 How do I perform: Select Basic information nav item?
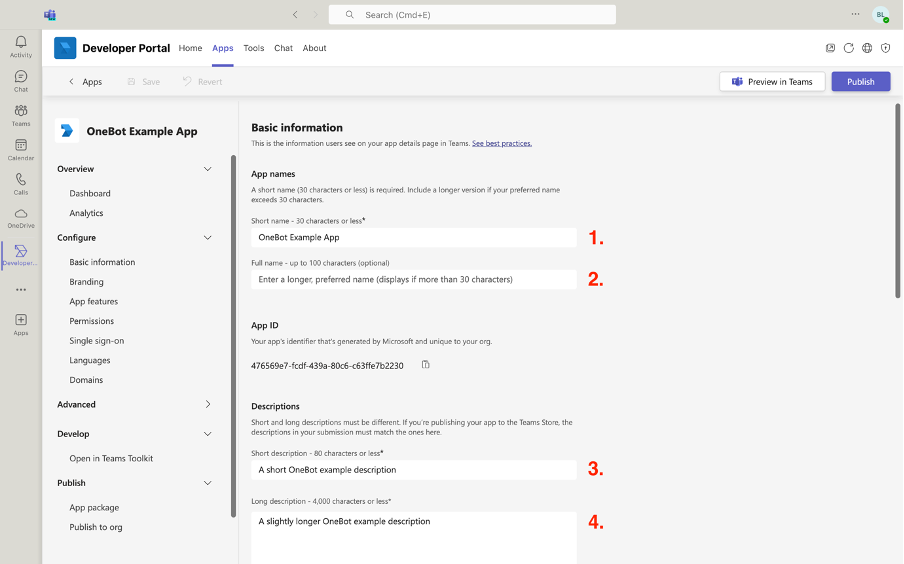click(102, 262)
